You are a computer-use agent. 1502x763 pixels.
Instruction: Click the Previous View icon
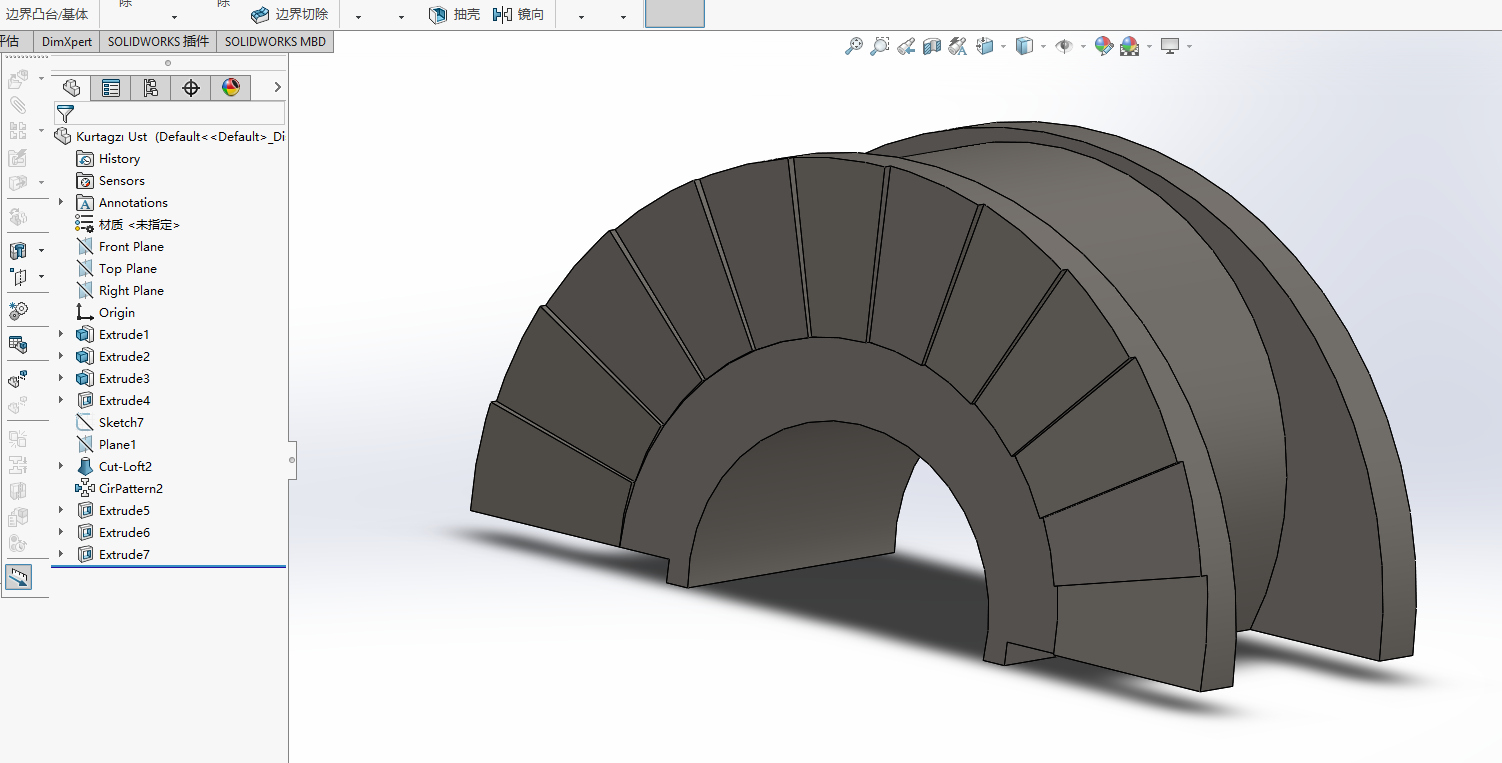click(x=906, y=46)
